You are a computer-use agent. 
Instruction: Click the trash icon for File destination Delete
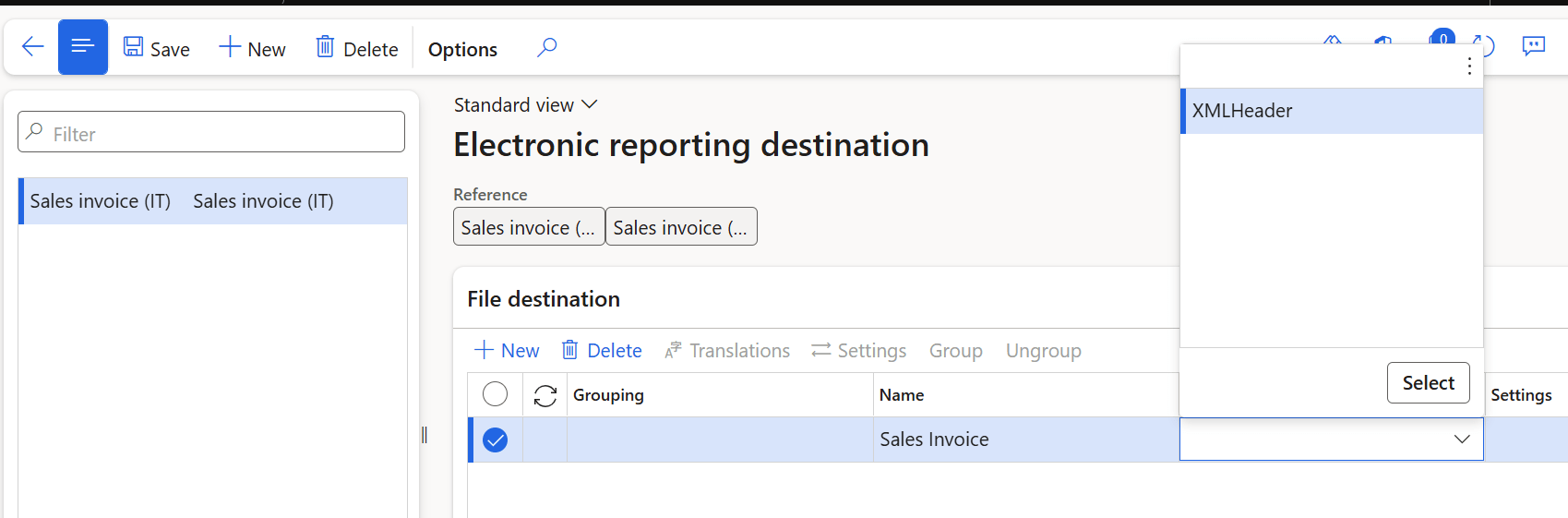[x=570, y=350]
